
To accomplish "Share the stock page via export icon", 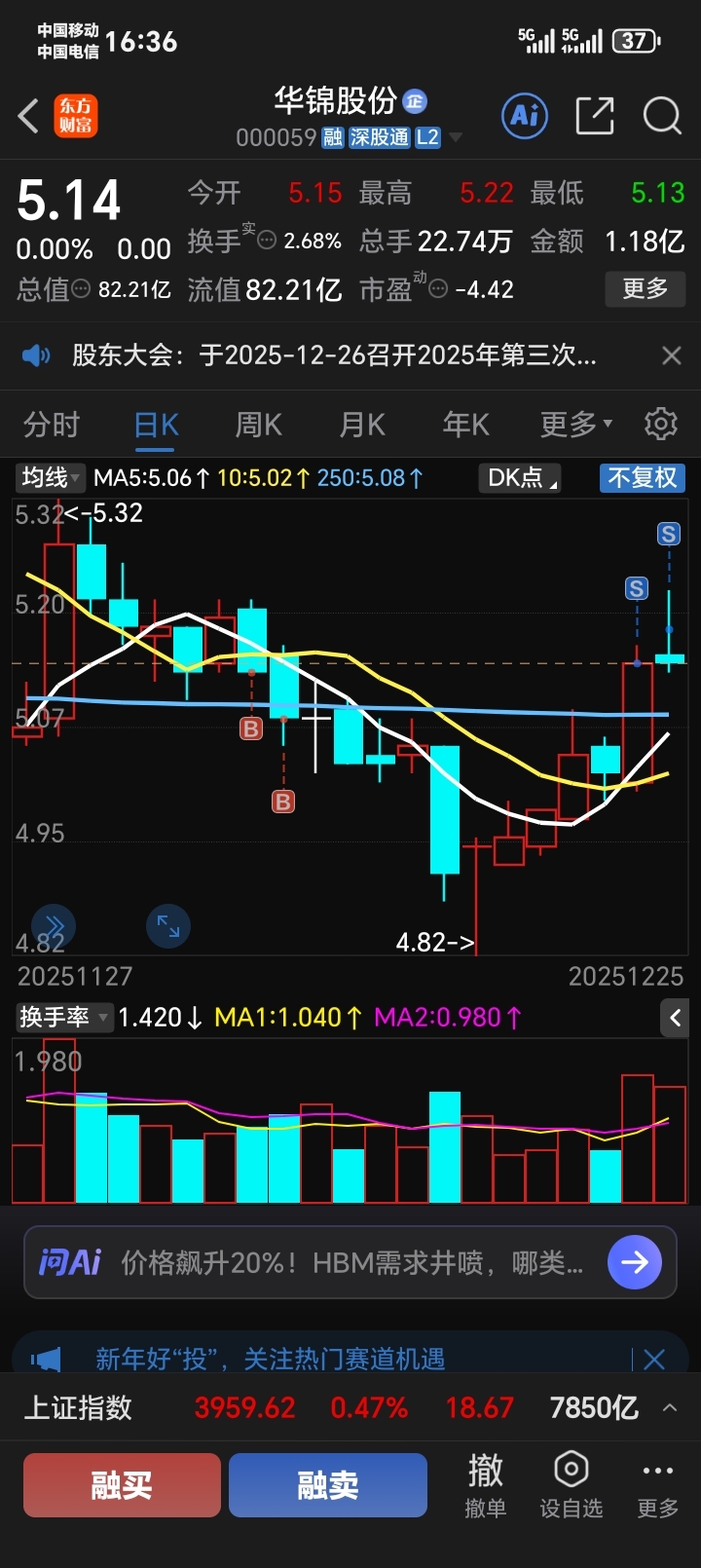I will pyautogui.click(x=595, y=116).
